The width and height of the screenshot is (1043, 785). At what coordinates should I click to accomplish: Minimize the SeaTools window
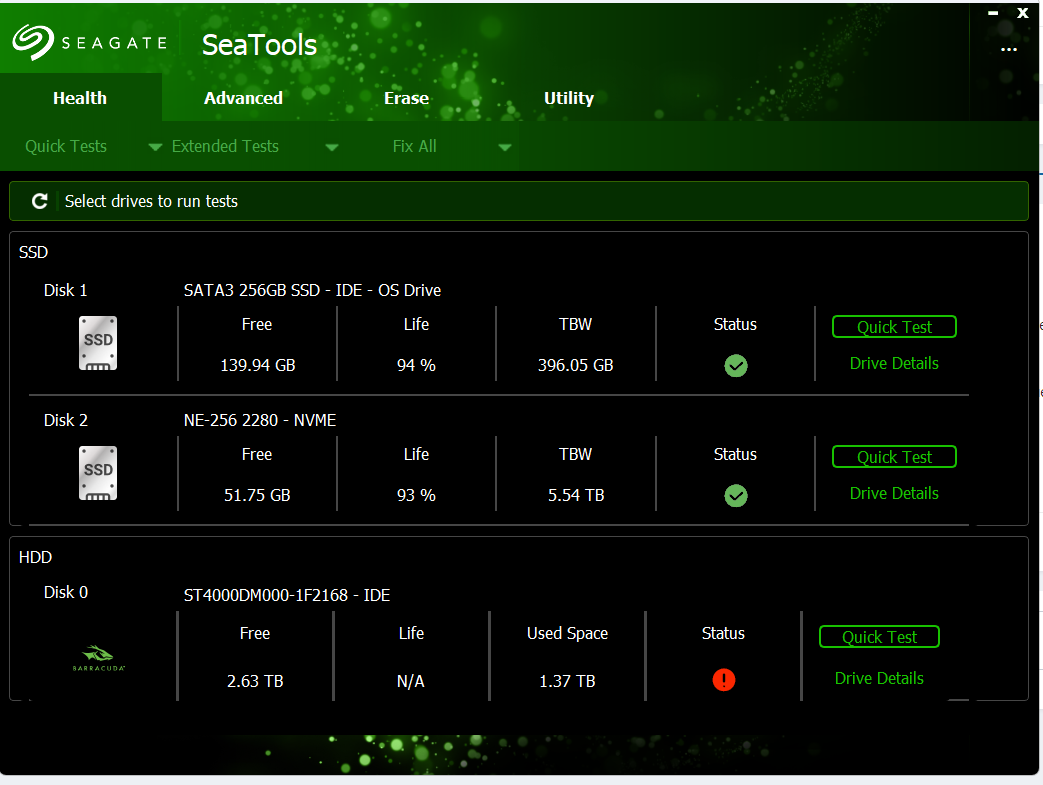[993, 13]
